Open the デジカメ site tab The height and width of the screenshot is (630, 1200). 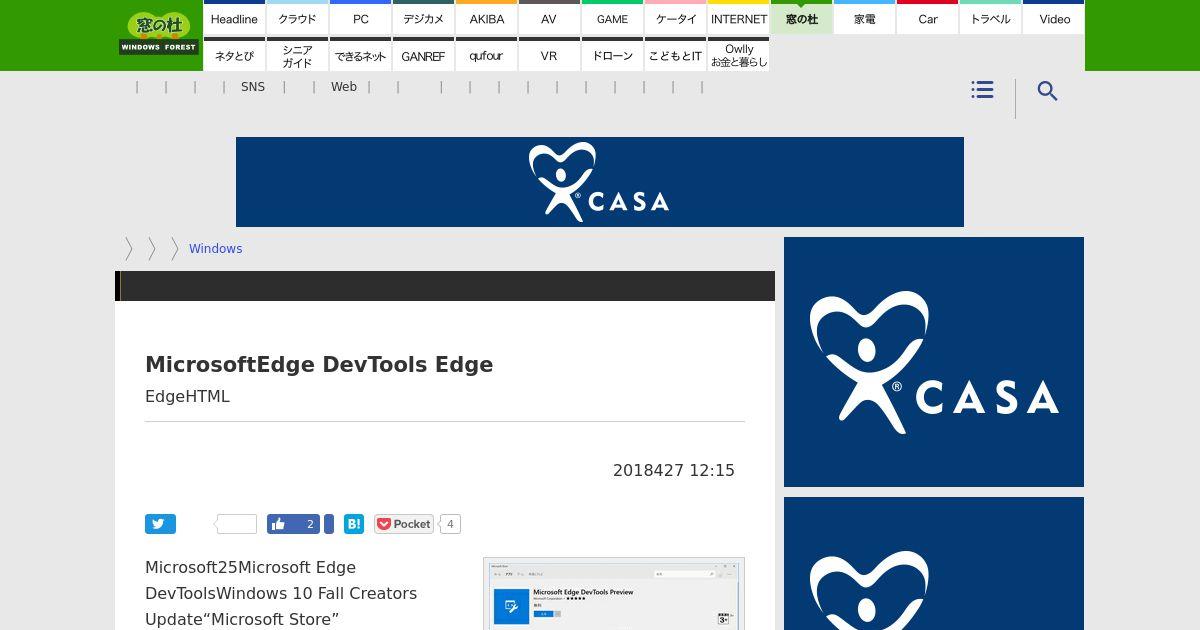[x=423, y=17]
